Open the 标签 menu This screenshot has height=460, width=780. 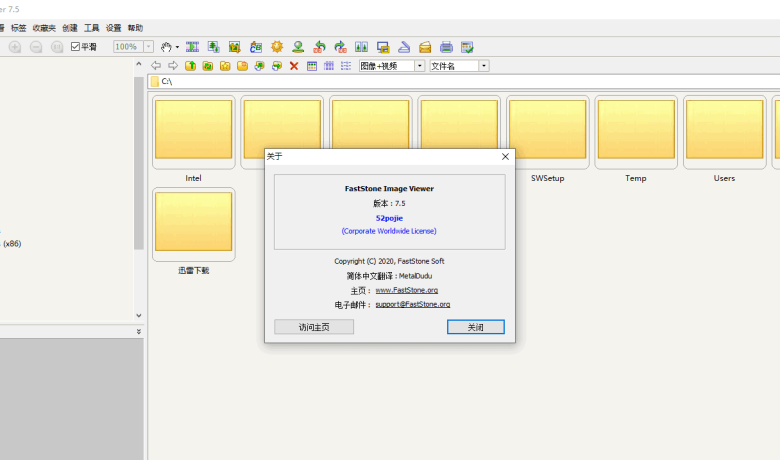(x=18, y=28)
